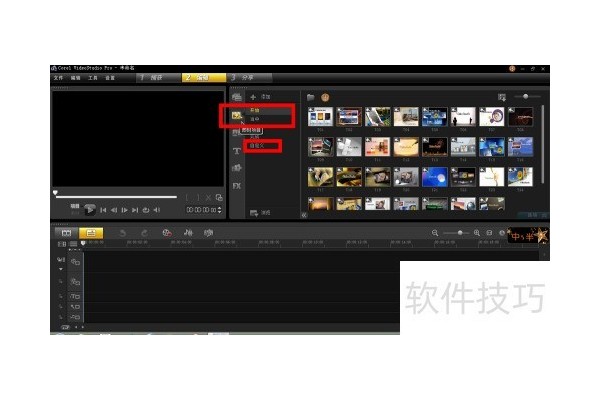Set the mark-out bracket in player
This screenshot has width=600, height=400.
click(198, 198)
